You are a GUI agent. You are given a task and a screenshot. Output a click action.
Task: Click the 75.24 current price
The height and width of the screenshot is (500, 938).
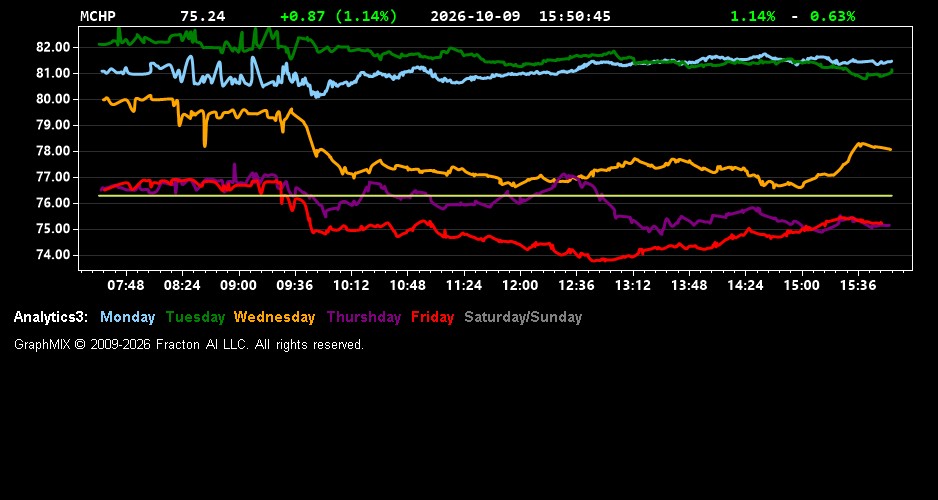[x=203, y=16]
